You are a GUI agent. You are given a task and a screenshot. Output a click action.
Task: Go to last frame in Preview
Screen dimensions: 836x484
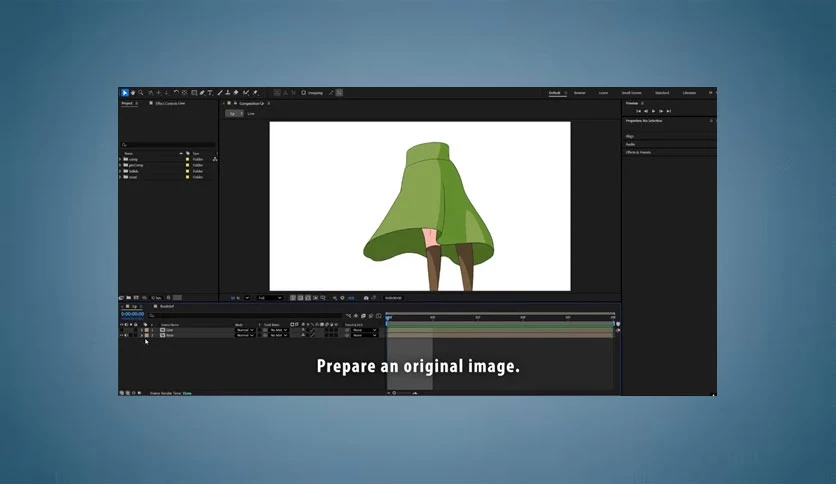pos(669,111)
